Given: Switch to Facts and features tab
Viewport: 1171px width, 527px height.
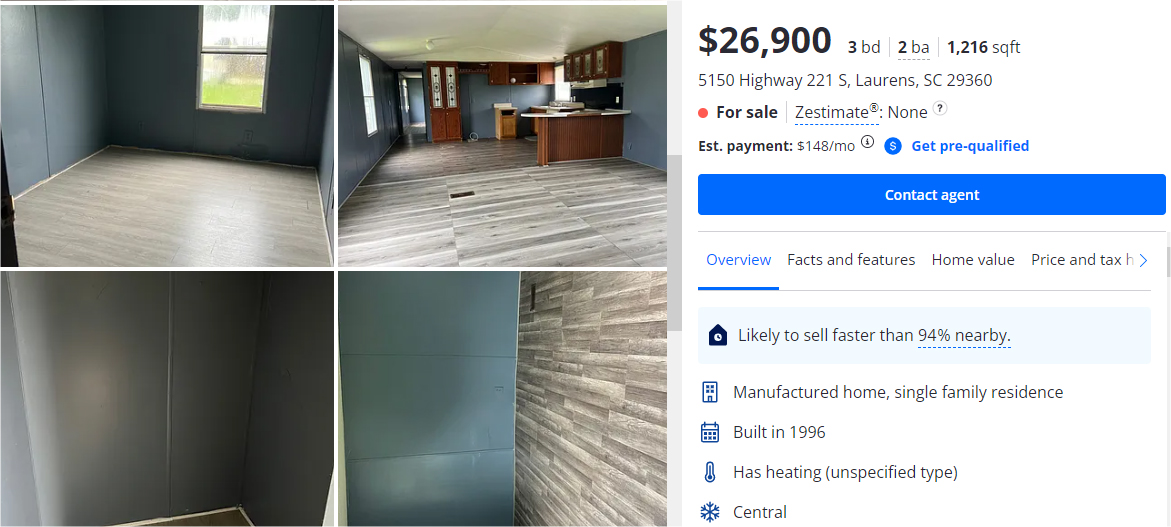Looking at the screenshot, I should coord(851,260).
